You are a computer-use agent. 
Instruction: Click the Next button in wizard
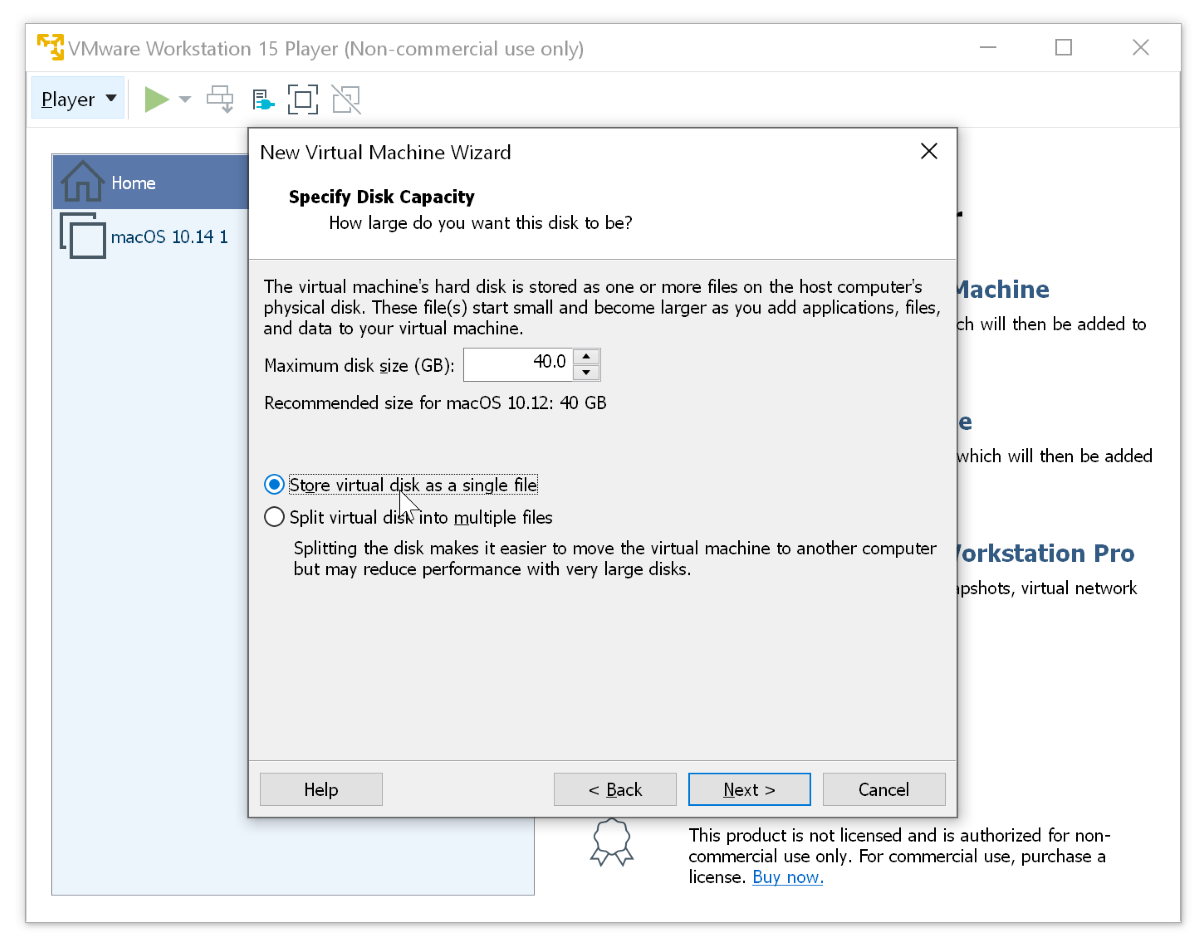tap(749, 789)
